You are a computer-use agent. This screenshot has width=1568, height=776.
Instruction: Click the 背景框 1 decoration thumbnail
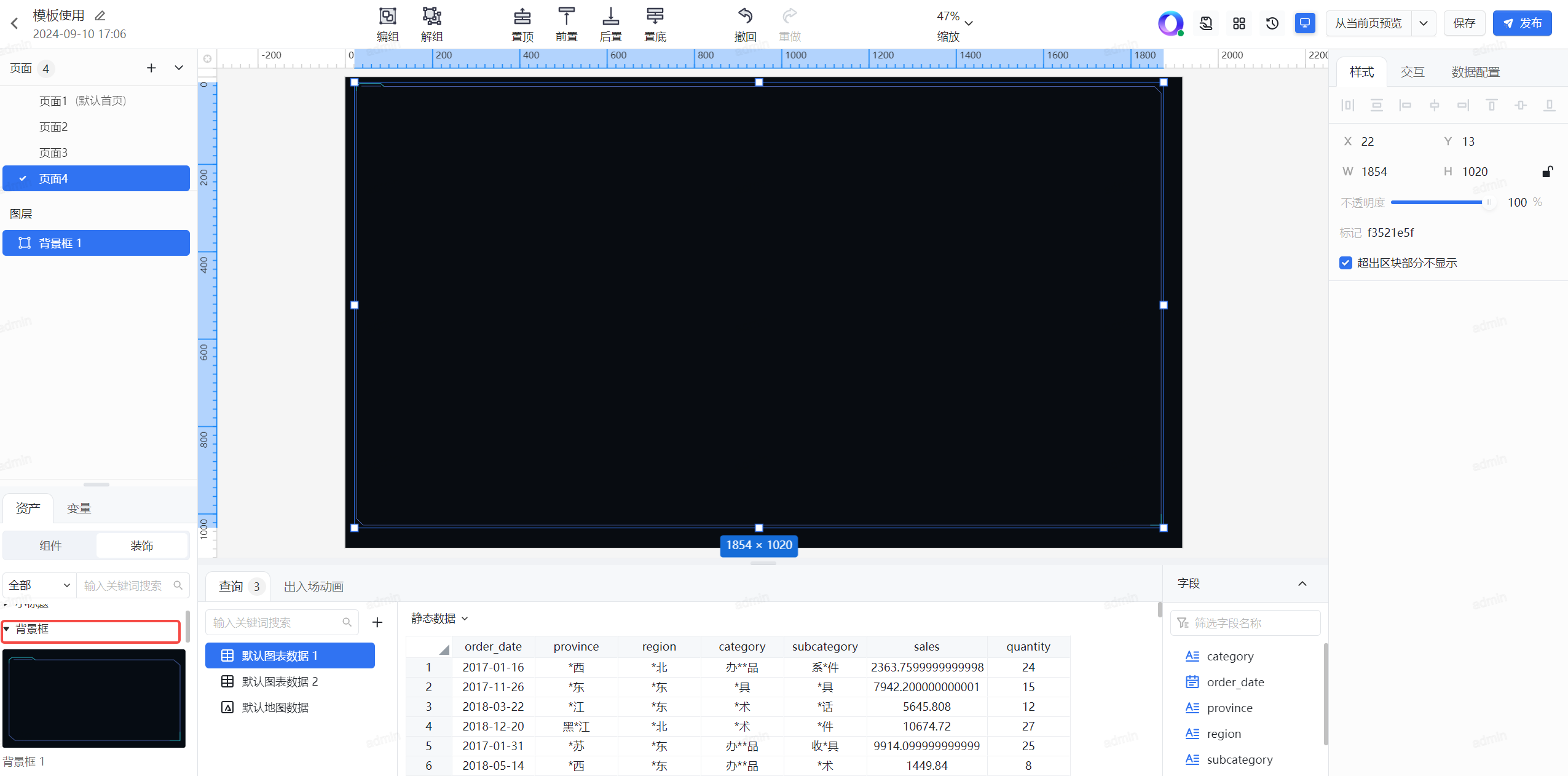click(94, 698)
